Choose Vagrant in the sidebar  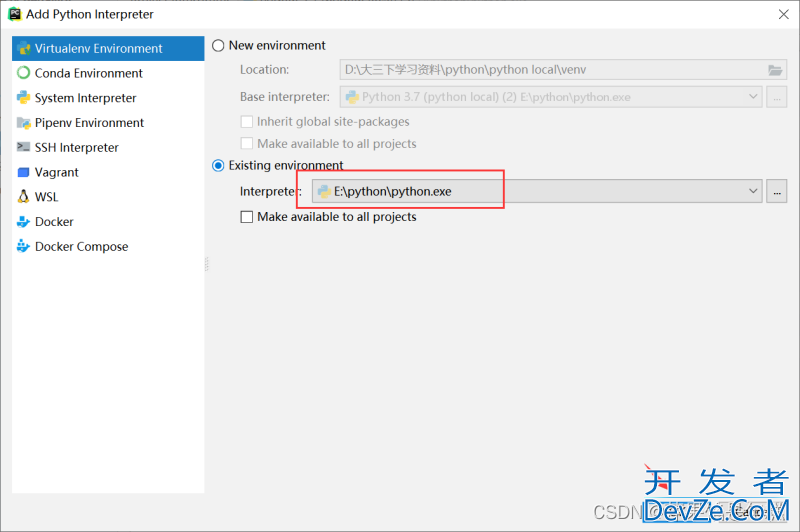108,172
